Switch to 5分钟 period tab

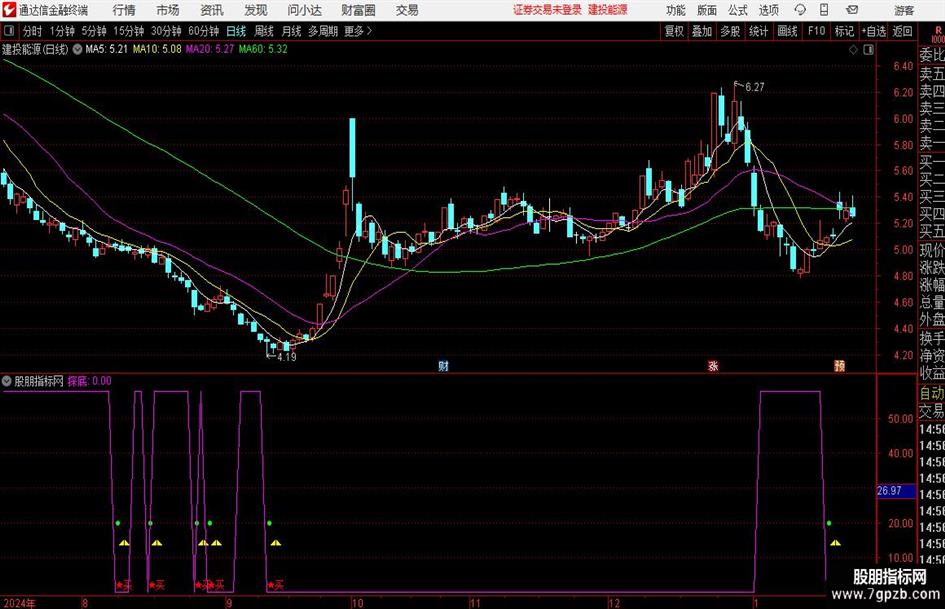94,31
